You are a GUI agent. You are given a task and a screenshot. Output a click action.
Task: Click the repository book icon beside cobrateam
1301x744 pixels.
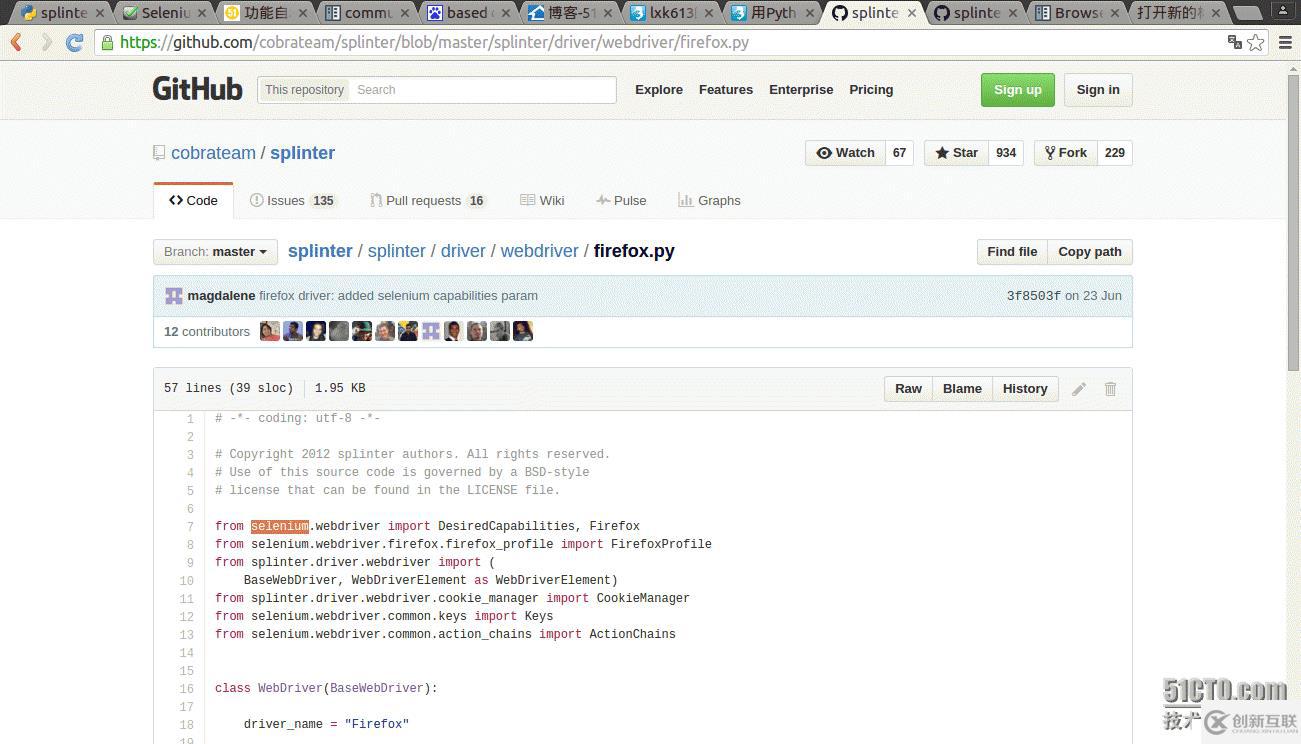coord(159,153)
